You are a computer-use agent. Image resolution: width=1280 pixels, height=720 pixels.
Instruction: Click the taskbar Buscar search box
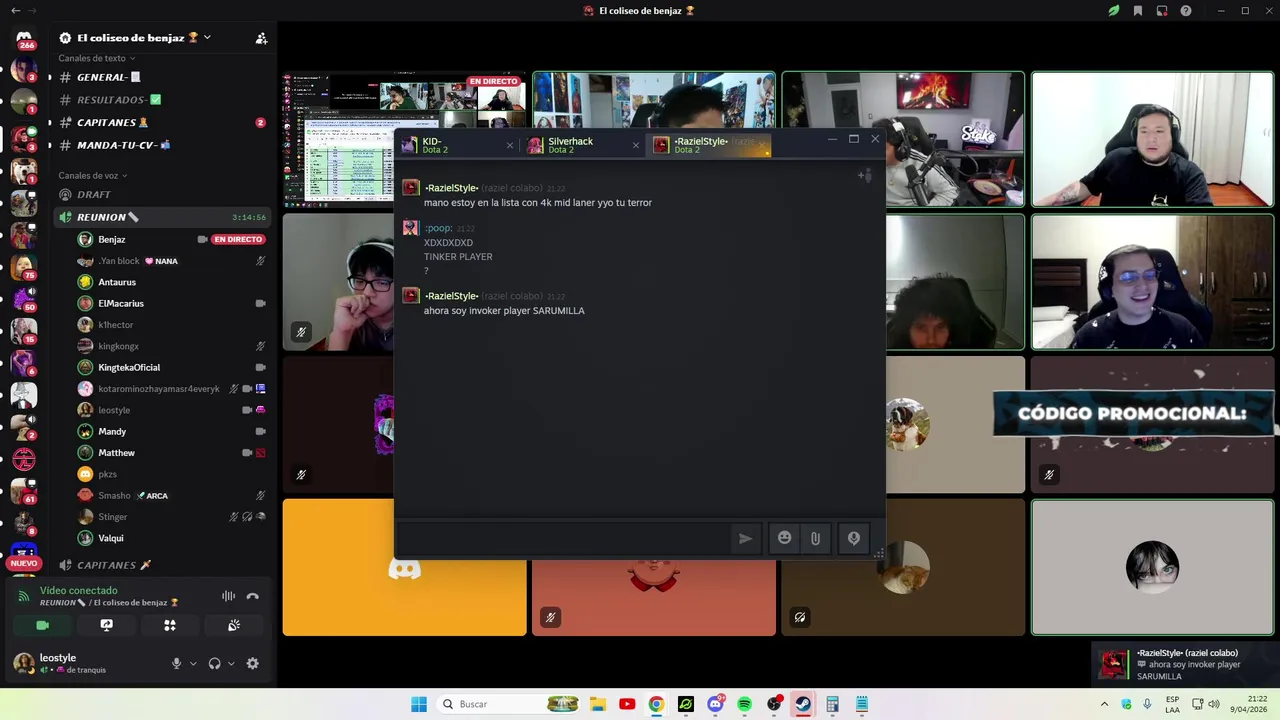tap(510, 704)
